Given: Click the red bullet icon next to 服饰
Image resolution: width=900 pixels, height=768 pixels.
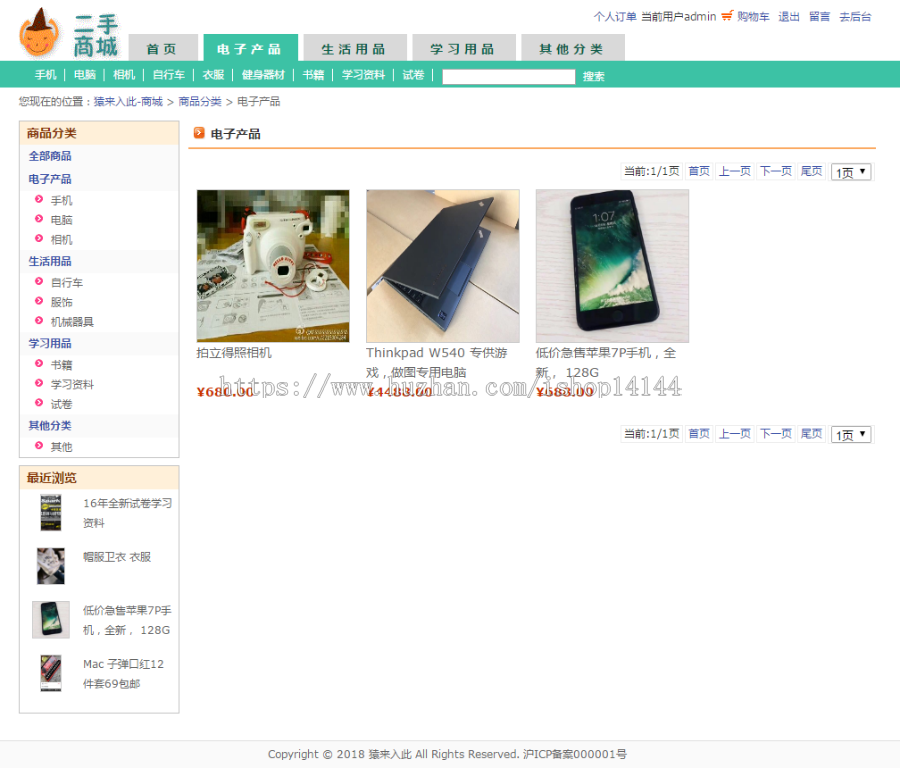Looking at the screenshot, I should click(x=39, y=301).
